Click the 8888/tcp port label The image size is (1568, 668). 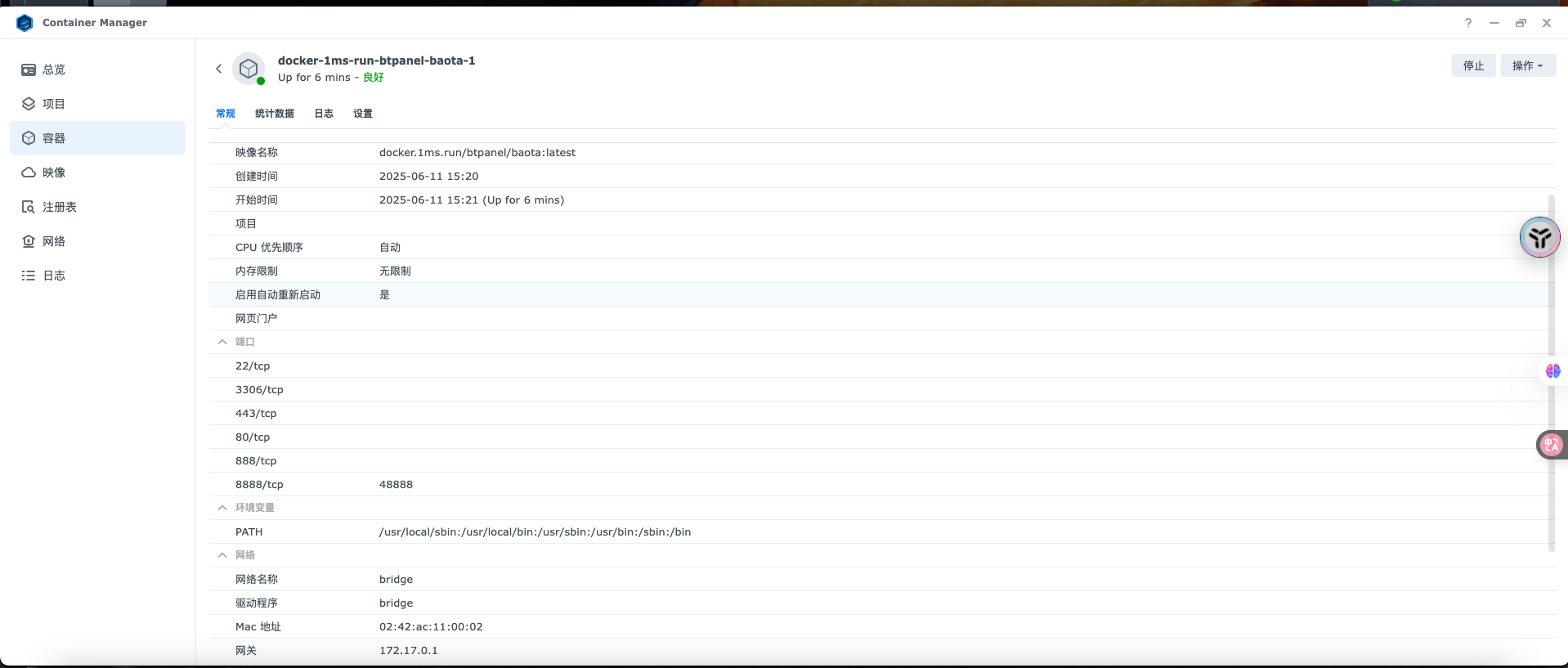coord(259,485)
